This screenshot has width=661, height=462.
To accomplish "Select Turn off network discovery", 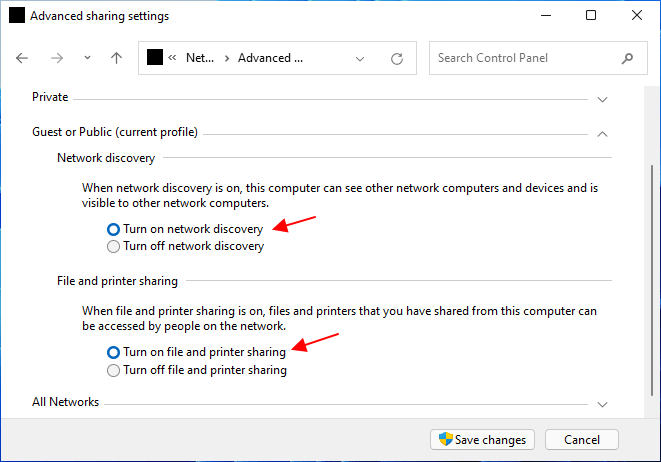I will pos(114,246).
